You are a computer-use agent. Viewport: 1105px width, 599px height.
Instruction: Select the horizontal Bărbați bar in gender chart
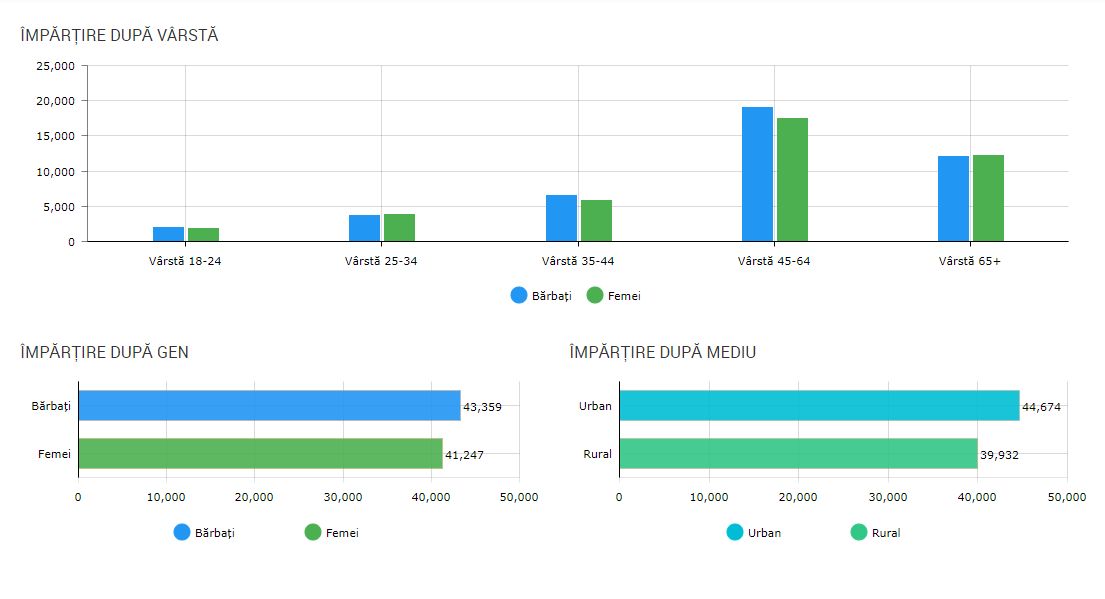pos(269,406)
